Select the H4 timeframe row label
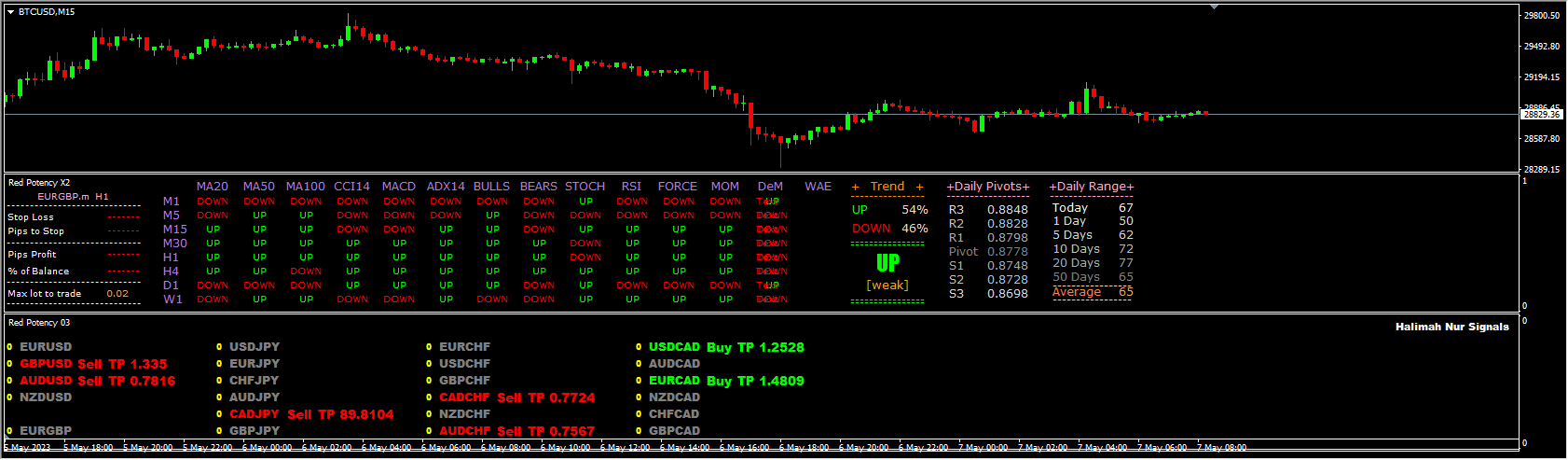Screen dimensions: 1568x460 point(172,272)
